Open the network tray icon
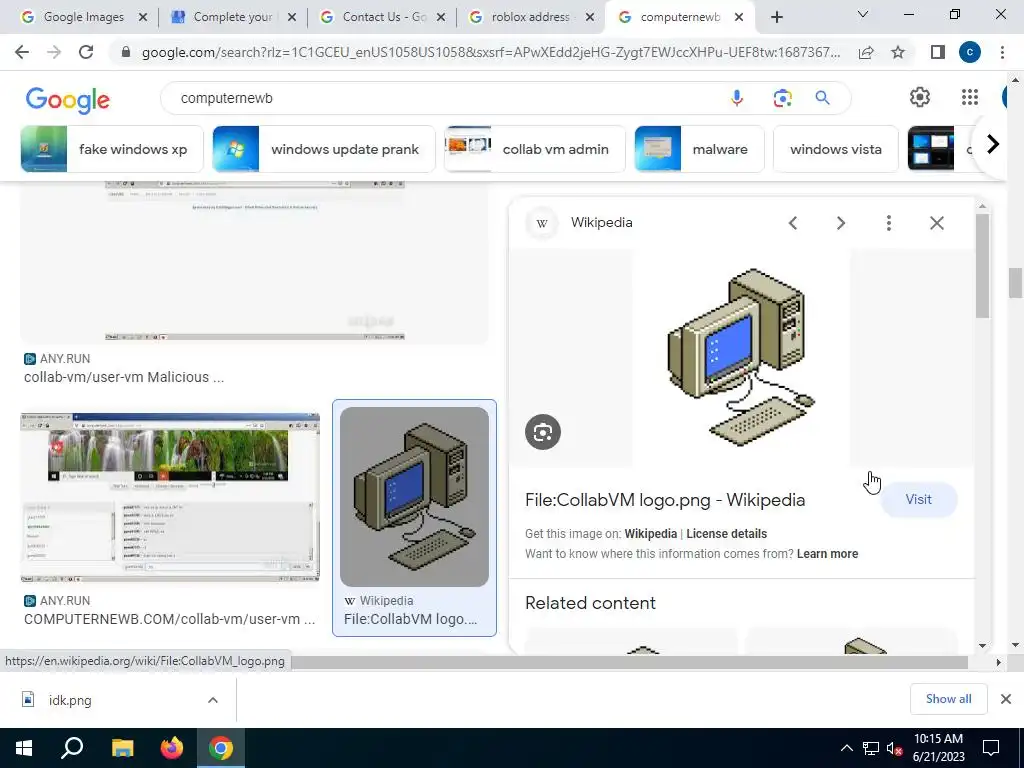 pyautogui.click(x=870, y=748)
